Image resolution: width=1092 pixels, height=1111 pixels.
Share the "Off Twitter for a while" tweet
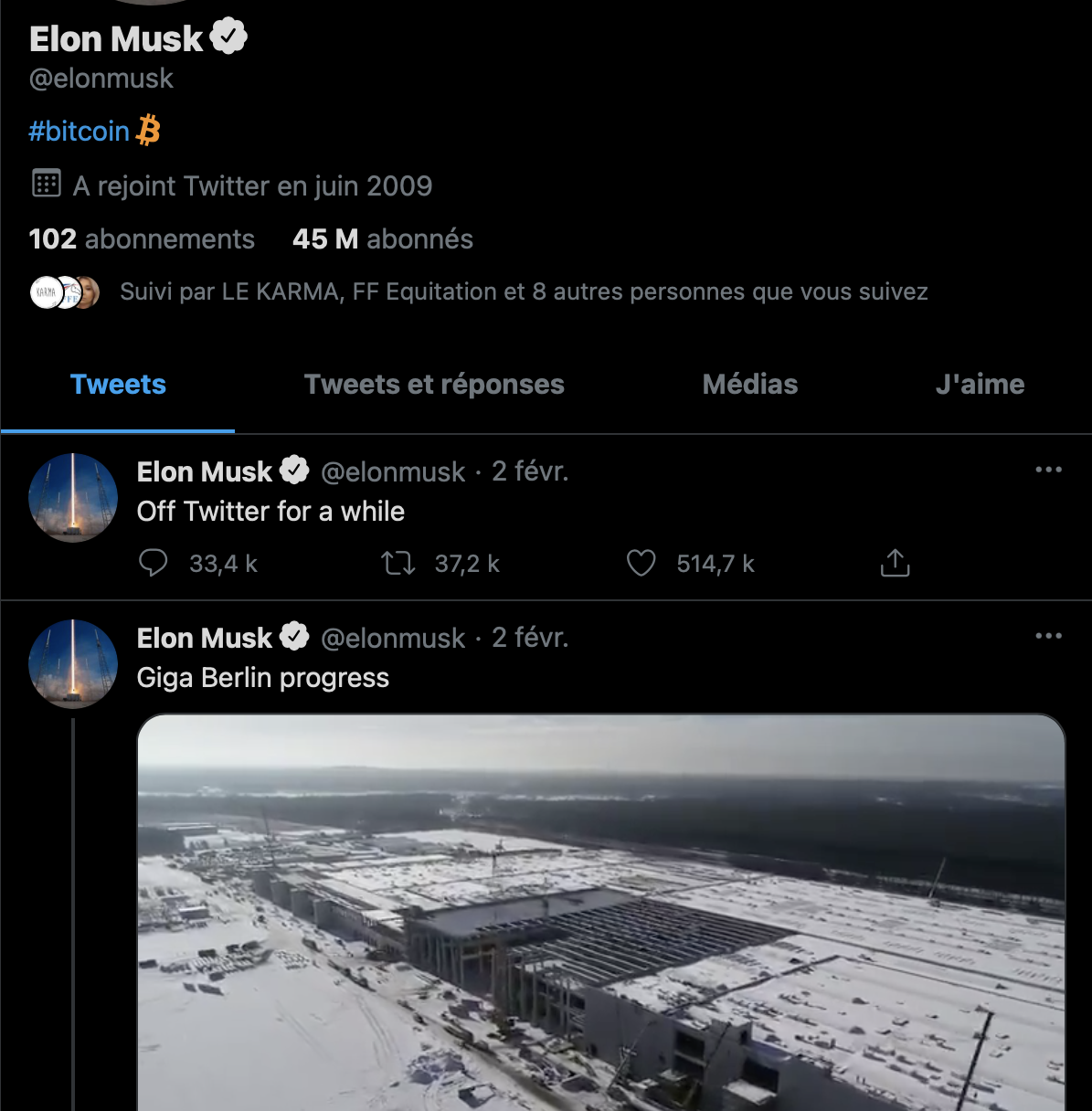pyautogui.click(x=895, y=563)
